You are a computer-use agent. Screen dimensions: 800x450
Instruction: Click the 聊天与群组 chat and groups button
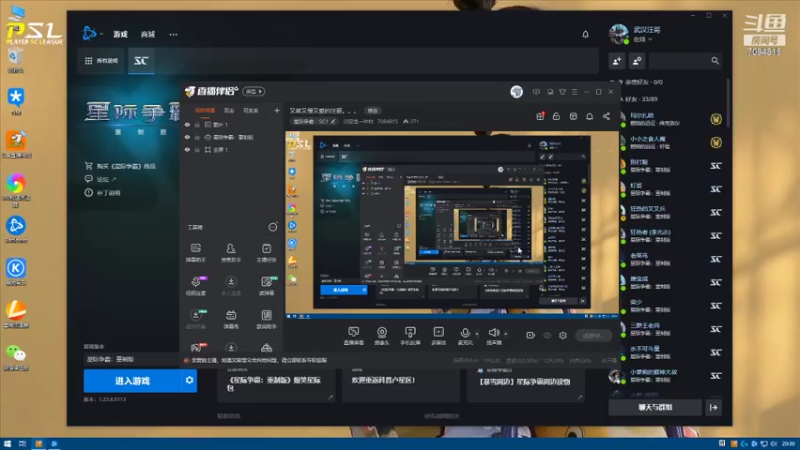[x=655, y=407]
